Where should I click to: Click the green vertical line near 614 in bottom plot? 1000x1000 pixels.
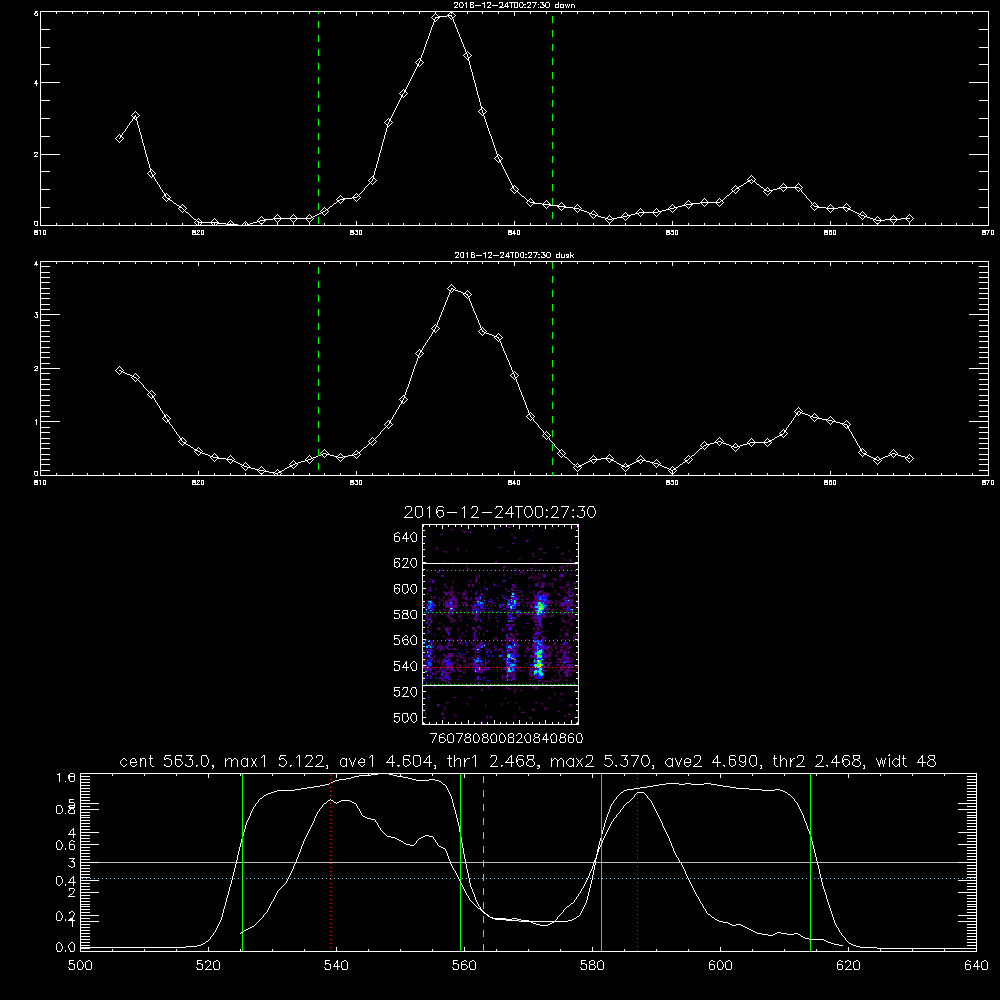coord(811,862)
